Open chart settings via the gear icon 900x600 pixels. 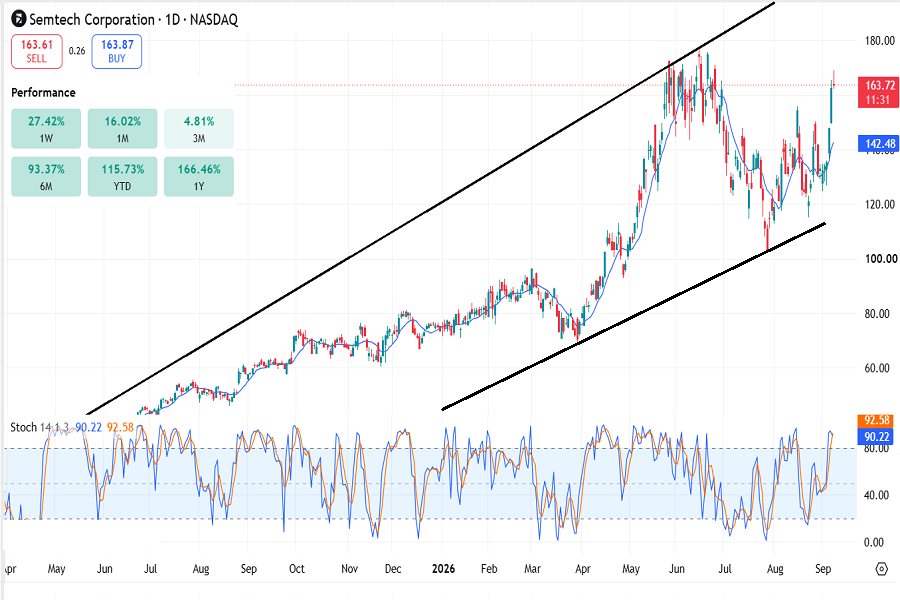tap(882, 569)
